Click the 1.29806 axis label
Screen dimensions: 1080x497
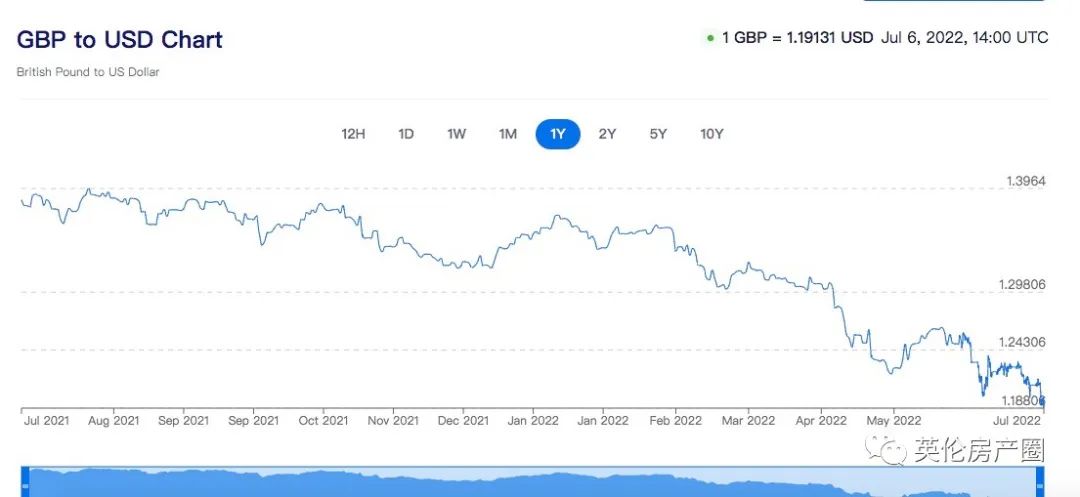tap(1022, 285)
